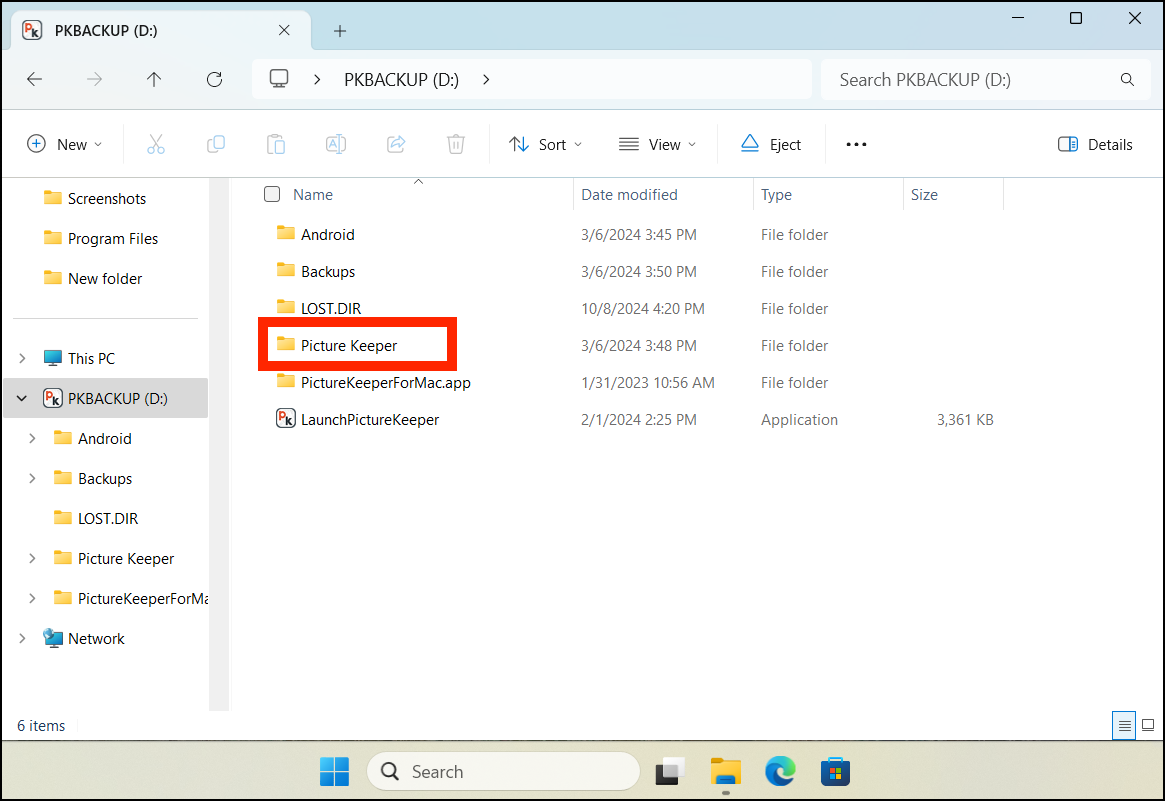
Task: Expand Network in navigation pane
Action: tap(22, 638)
